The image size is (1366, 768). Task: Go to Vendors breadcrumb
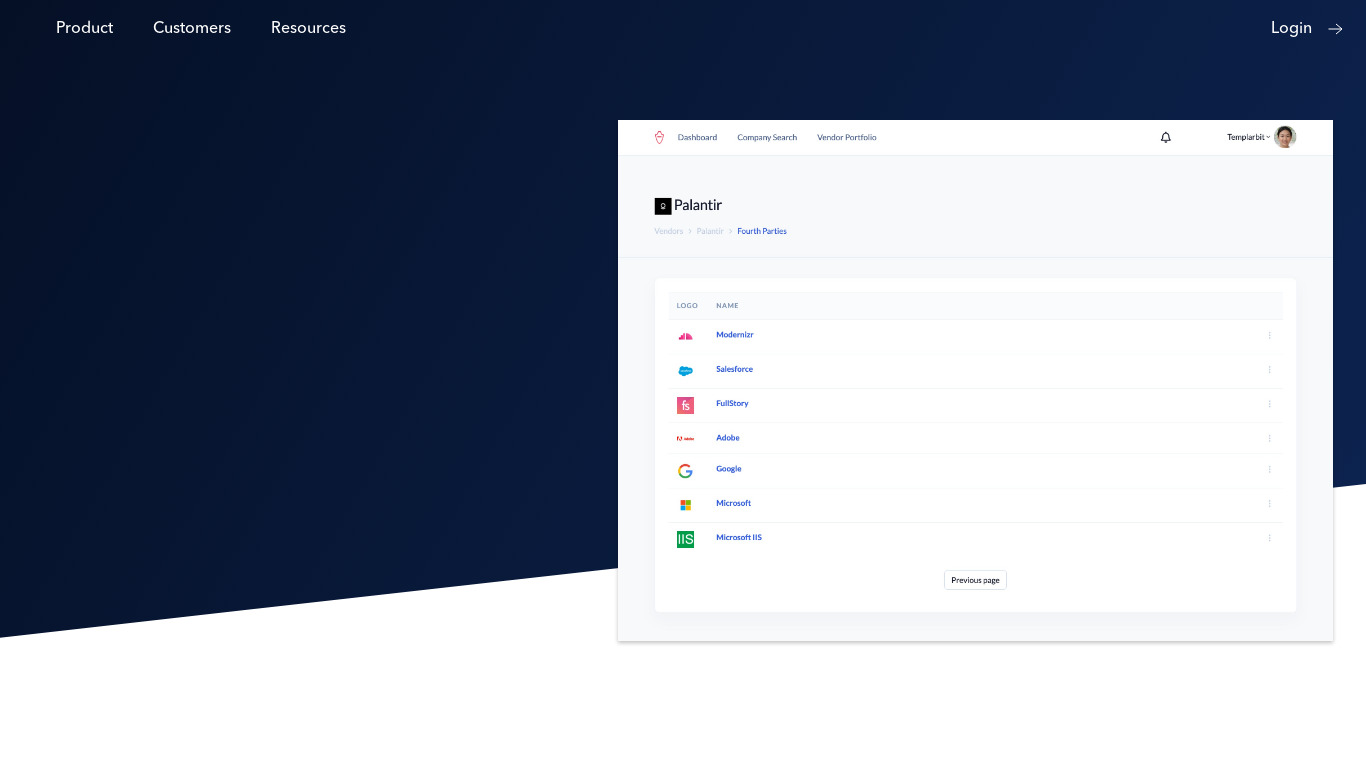tap(669, 231)
